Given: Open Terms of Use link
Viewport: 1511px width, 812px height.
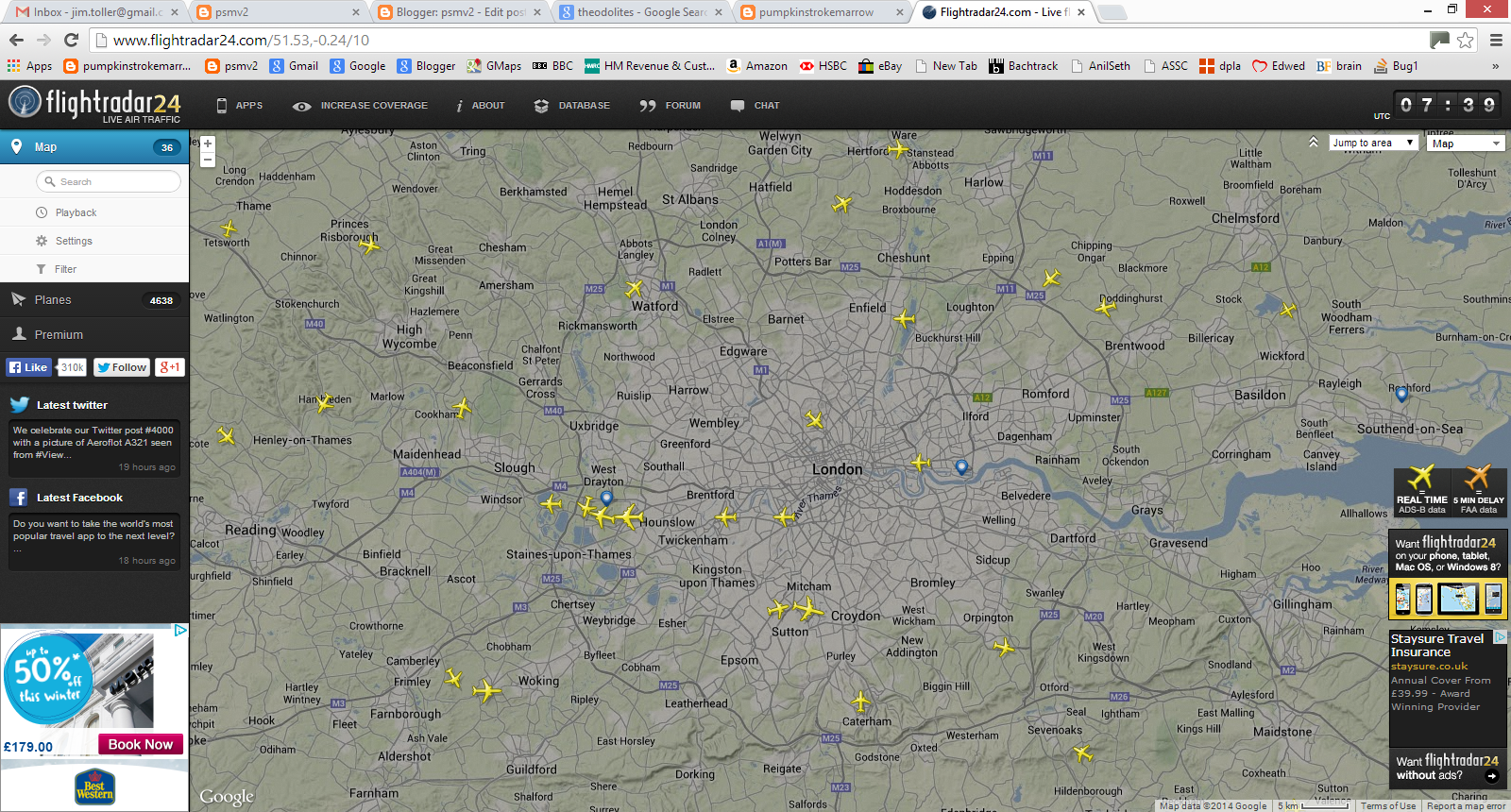Looking at the screenshot, I should 1387,805.
